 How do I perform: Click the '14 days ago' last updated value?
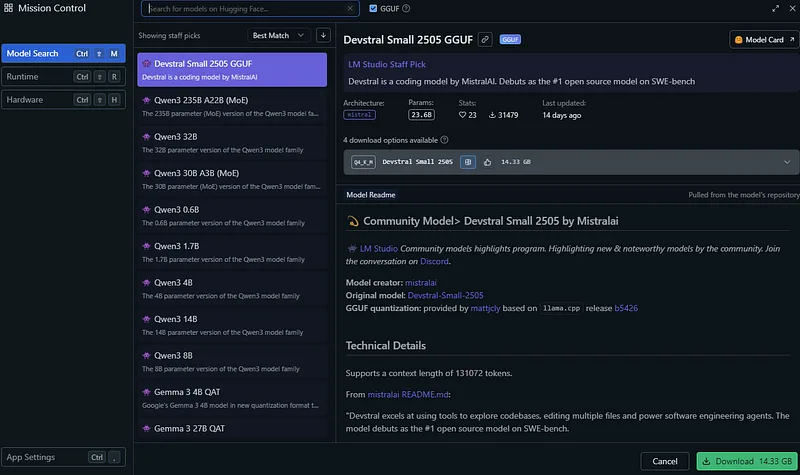[x=562, y=115]
